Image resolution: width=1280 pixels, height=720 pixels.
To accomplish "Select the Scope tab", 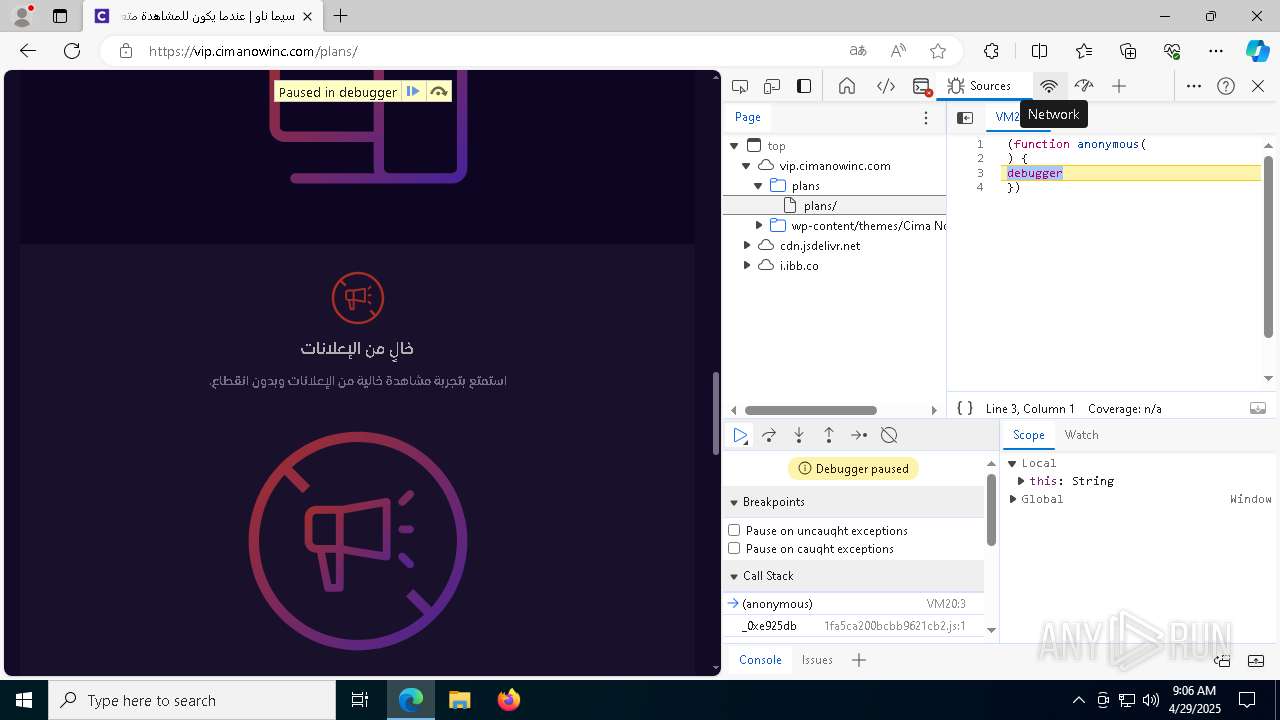I will click(x=1028, y=435).
